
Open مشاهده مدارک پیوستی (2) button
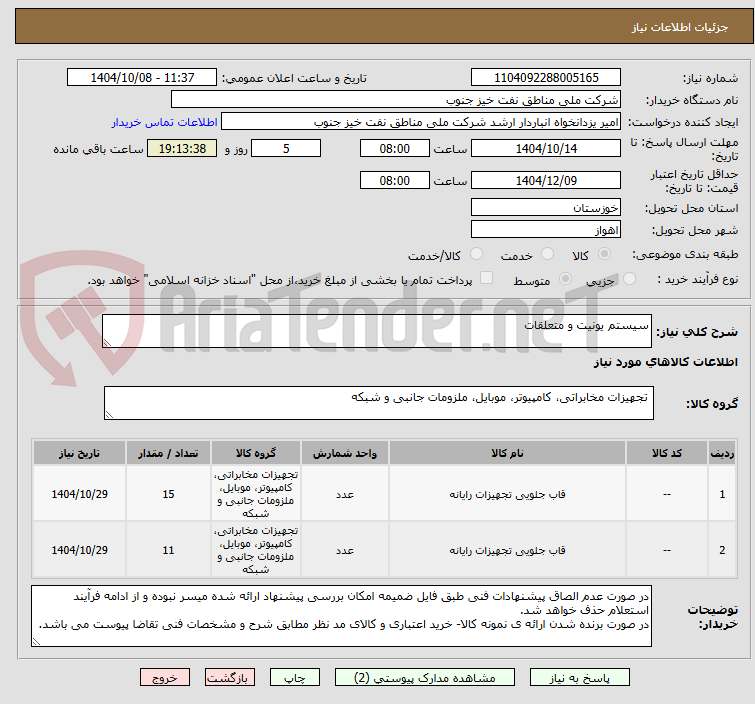coord(425,677)
